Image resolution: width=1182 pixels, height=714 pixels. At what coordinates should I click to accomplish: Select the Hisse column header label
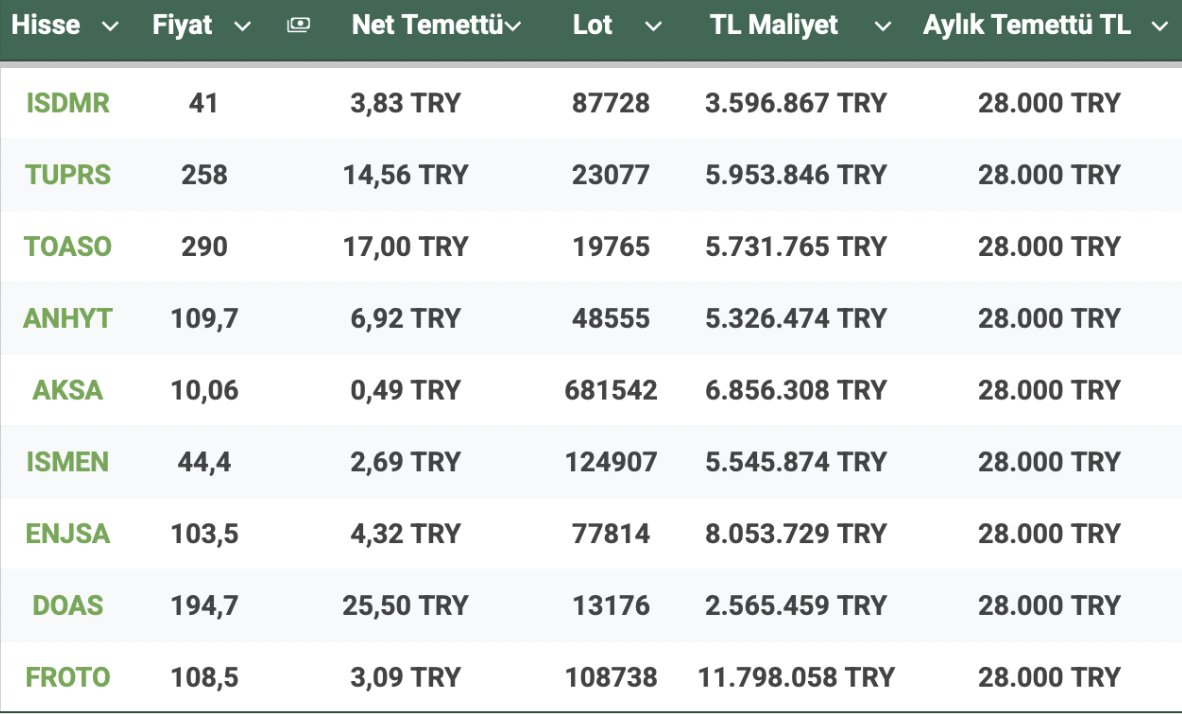(45, 25)
